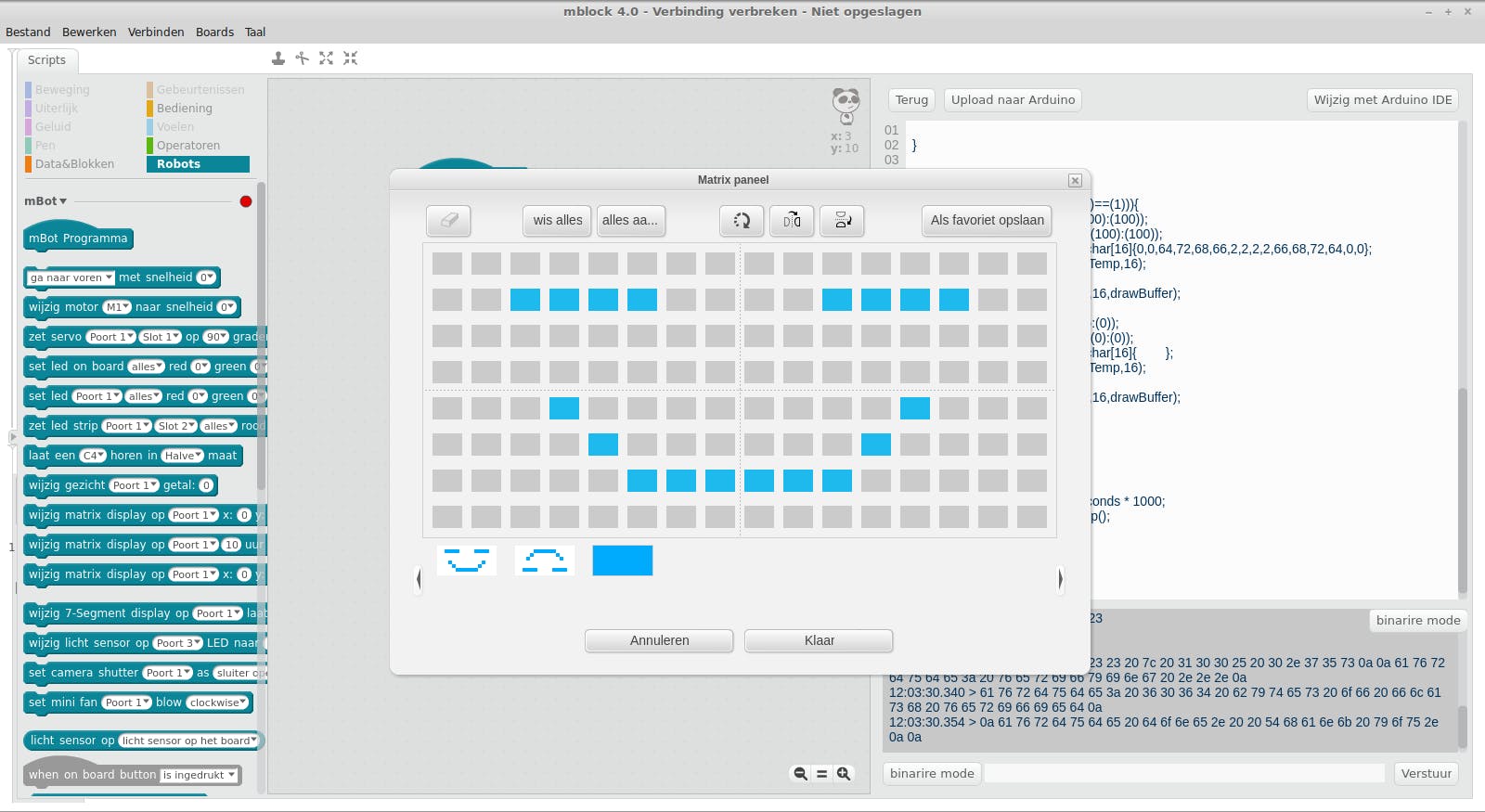The width and height of the screenshot is (1485, 812).
Task: Click the grow sprite icon
Action: coord(326,58)
